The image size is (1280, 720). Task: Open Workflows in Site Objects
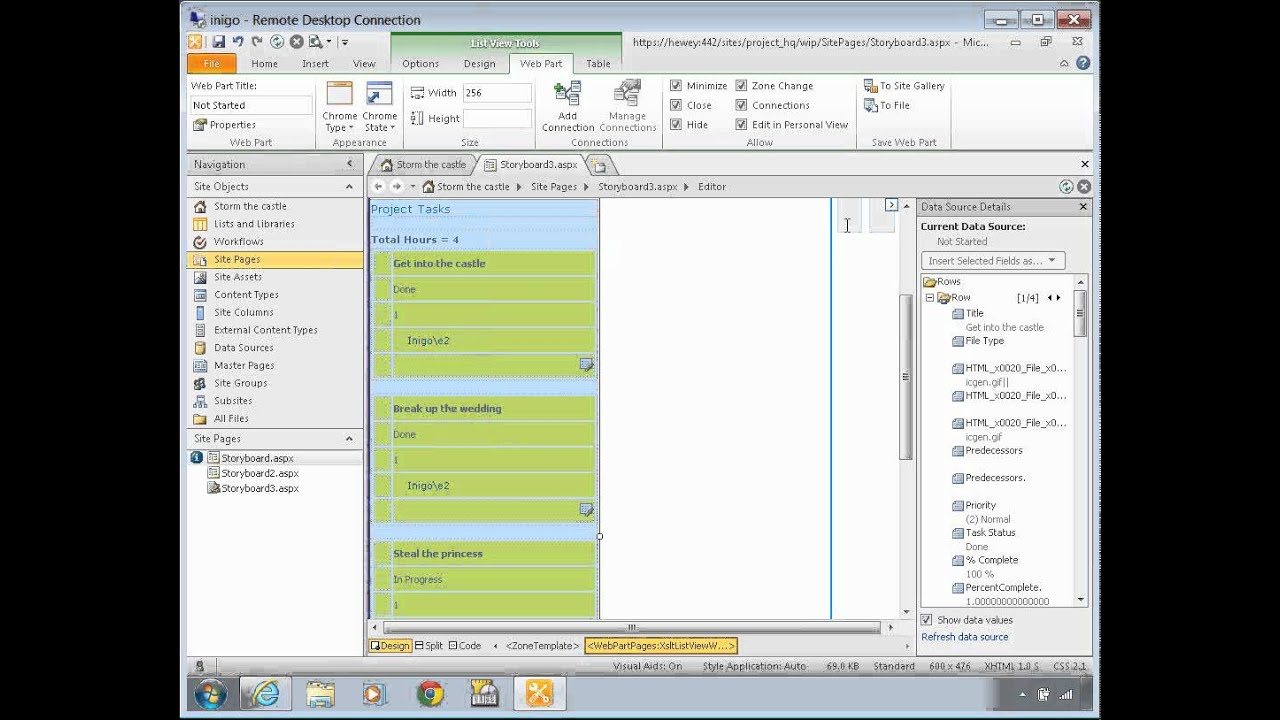pyautogui.click(x=238, y=242)
